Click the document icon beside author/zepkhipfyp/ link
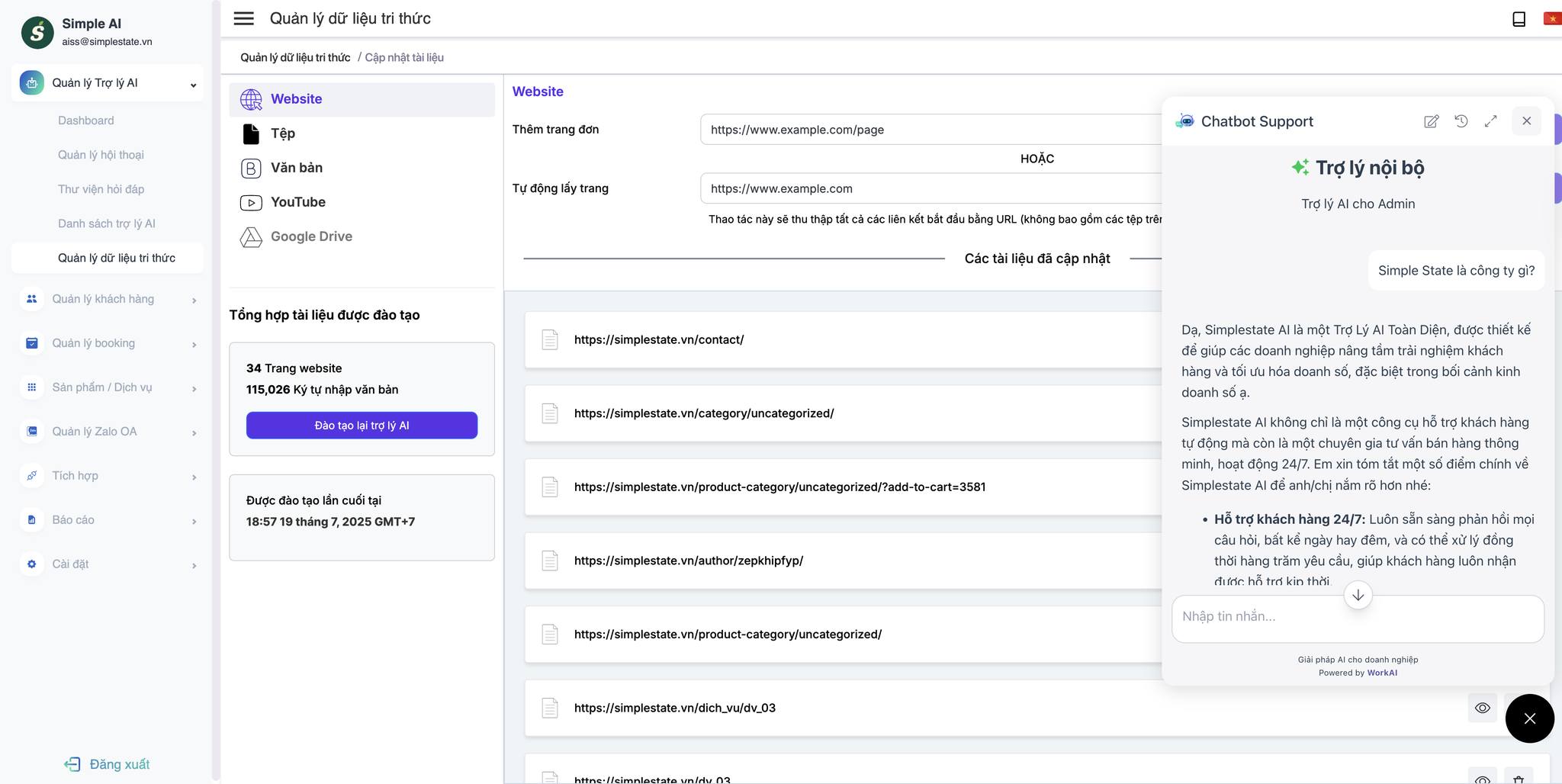1562x784 pixels. pyautogui.click(x=550, y=561)
